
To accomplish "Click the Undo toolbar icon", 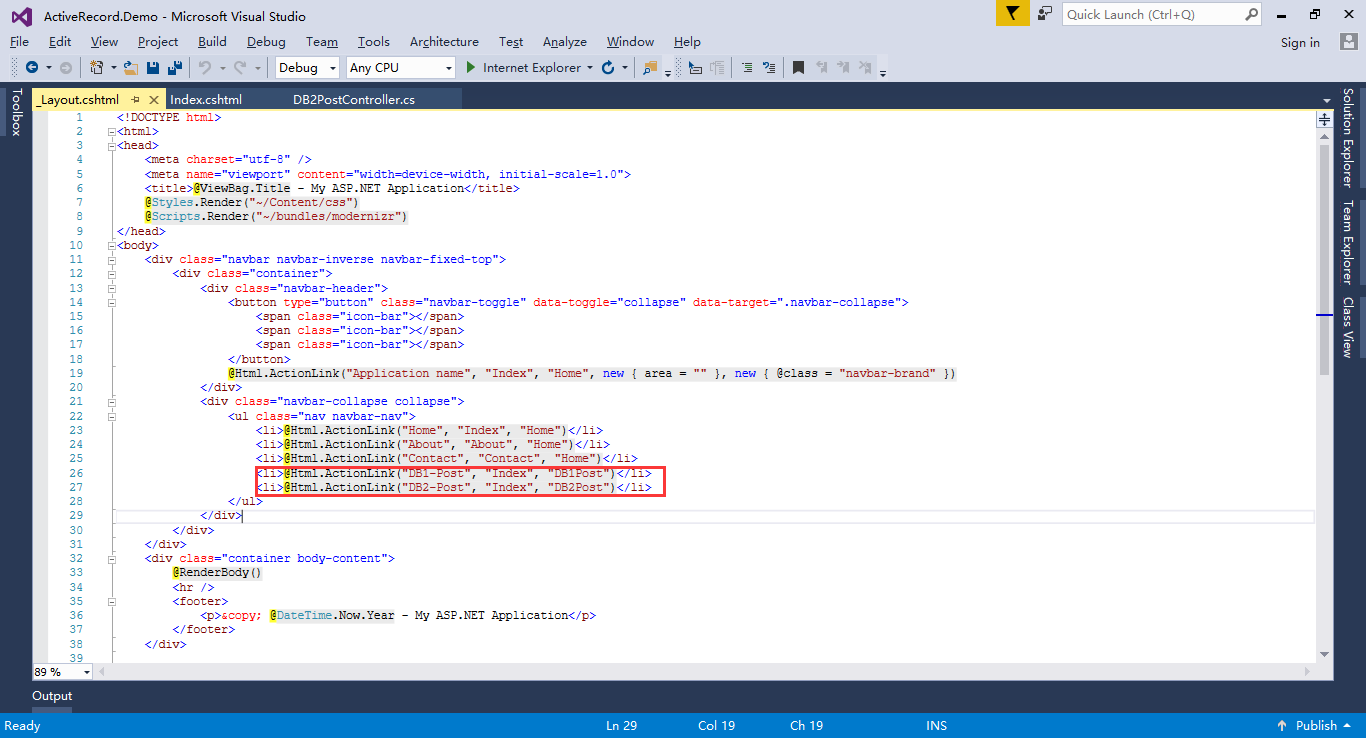I will 203,68.
